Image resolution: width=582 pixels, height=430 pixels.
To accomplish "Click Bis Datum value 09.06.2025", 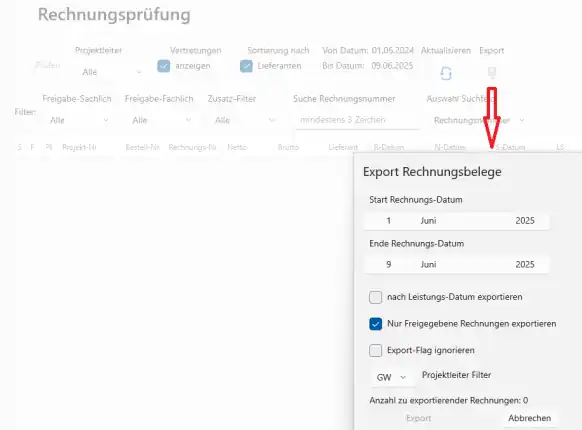I will pos(392,66).
